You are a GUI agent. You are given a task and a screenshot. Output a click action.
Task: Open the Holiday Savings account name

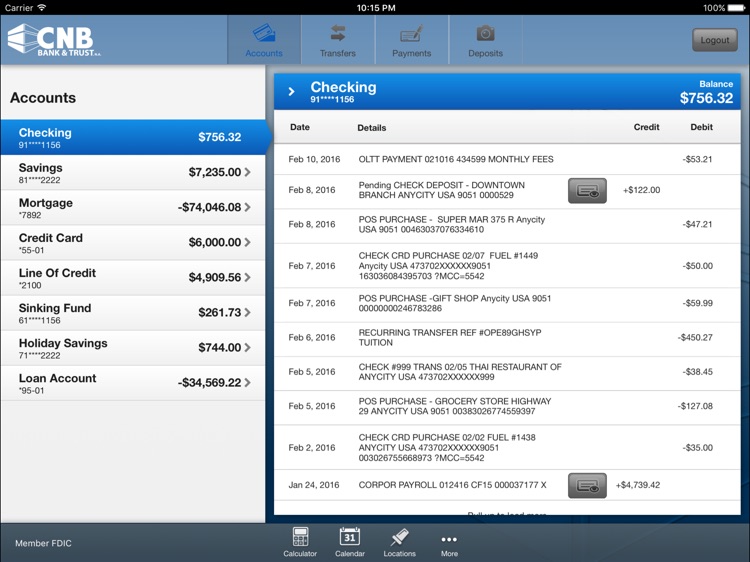click(63, 343)
